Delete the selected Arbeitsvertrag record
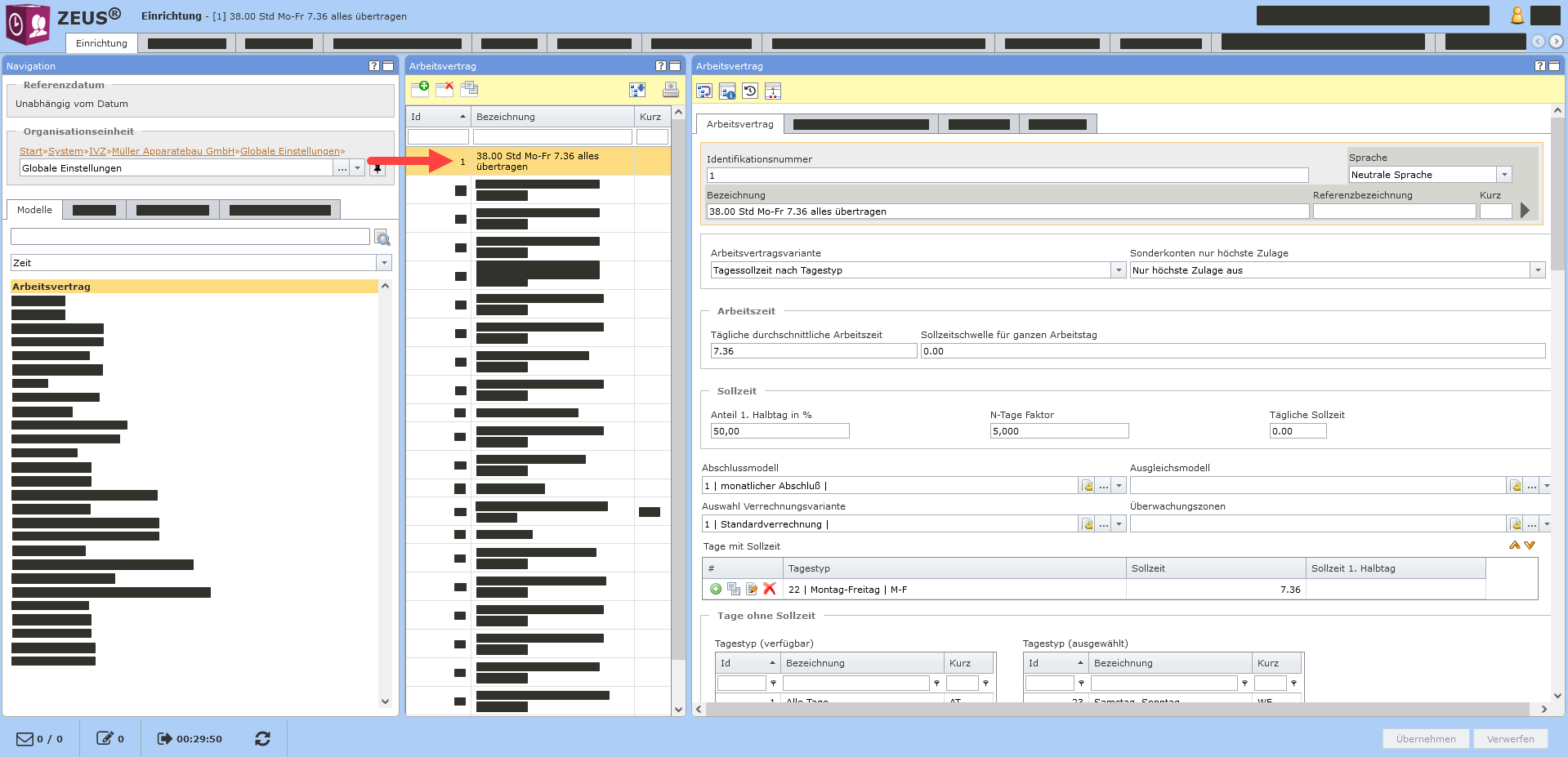The width and height of the screenshot is (1568, 757). (444, 89)
